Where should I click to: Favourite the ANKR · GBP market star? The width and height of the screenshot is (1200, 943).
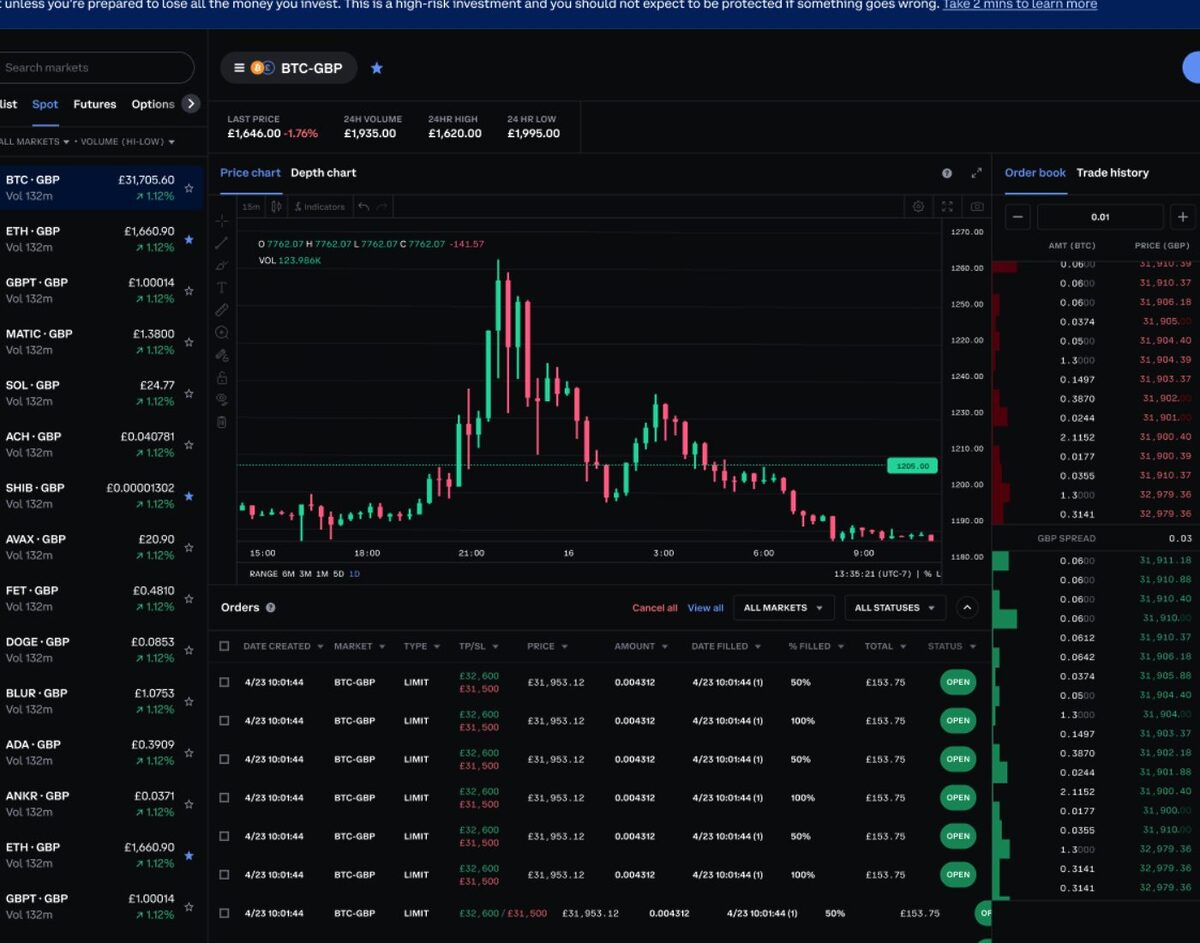(x=189, y=804)
